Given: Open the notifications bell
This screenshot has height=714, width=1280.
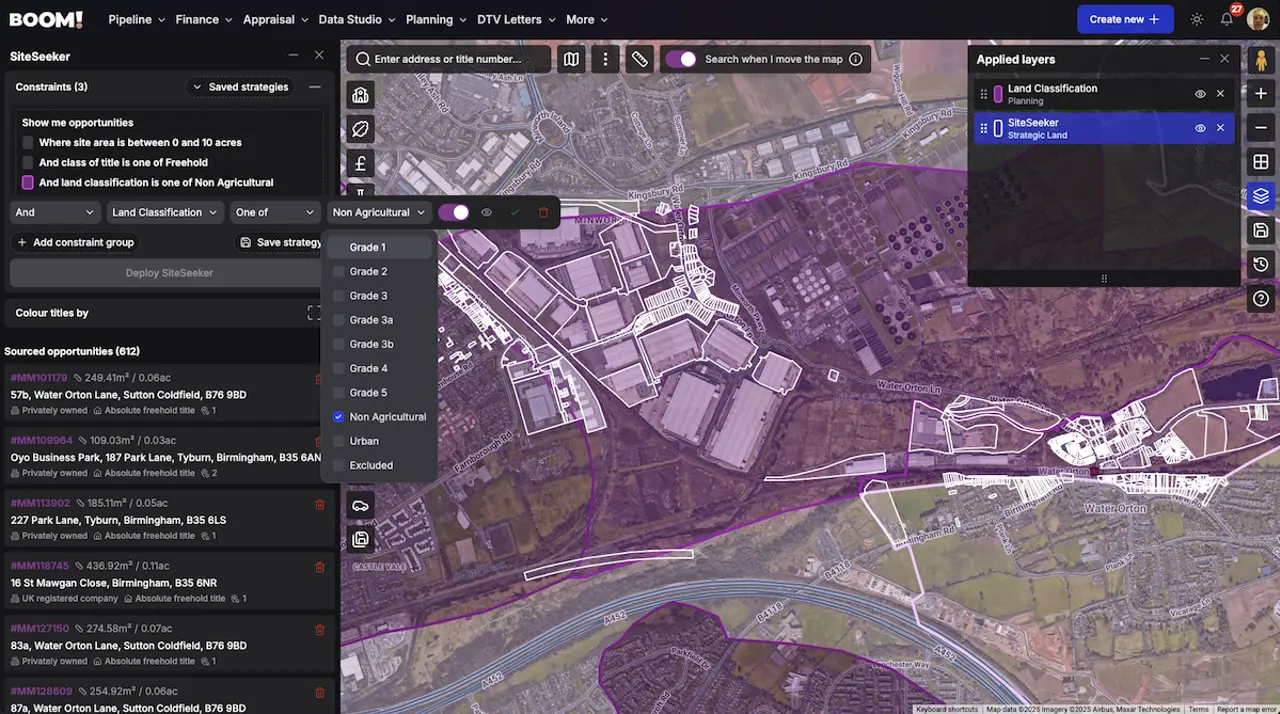Looking at the screenshot, I should 1227,19.
